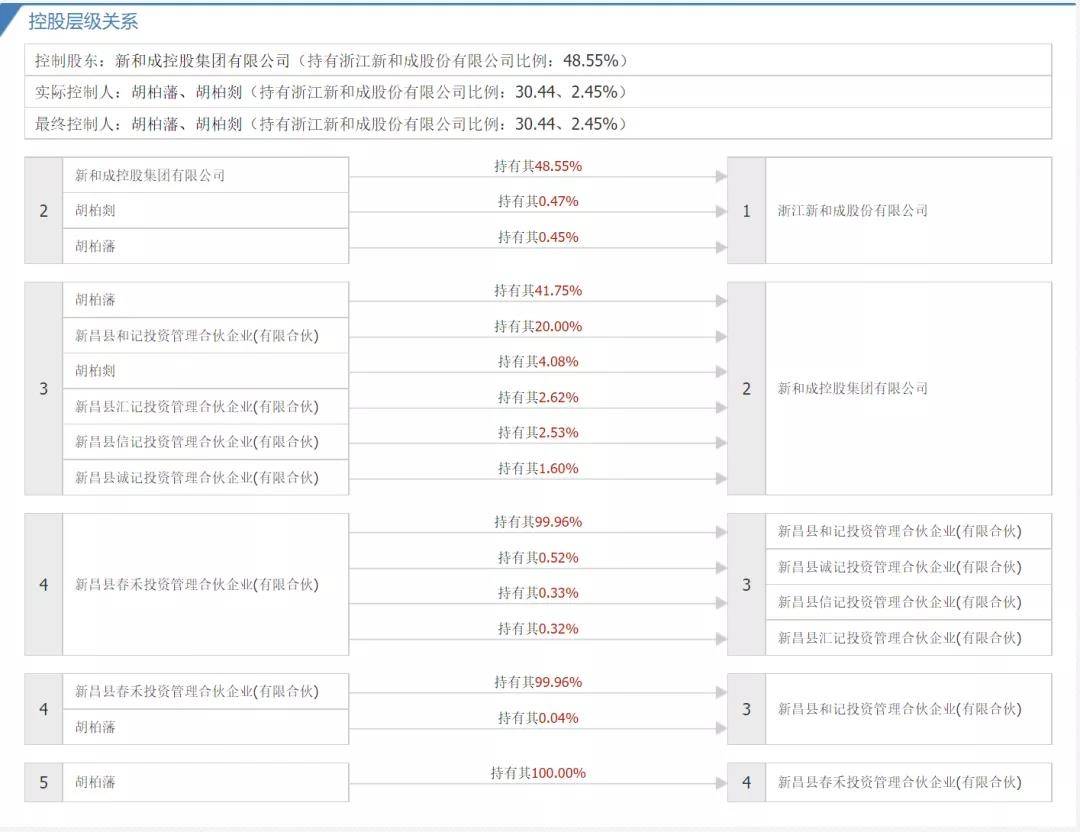1080x832 pixels.
Task: Click 胡柏藩 cell holding 0.04%
Action: (x=205, y=727)
